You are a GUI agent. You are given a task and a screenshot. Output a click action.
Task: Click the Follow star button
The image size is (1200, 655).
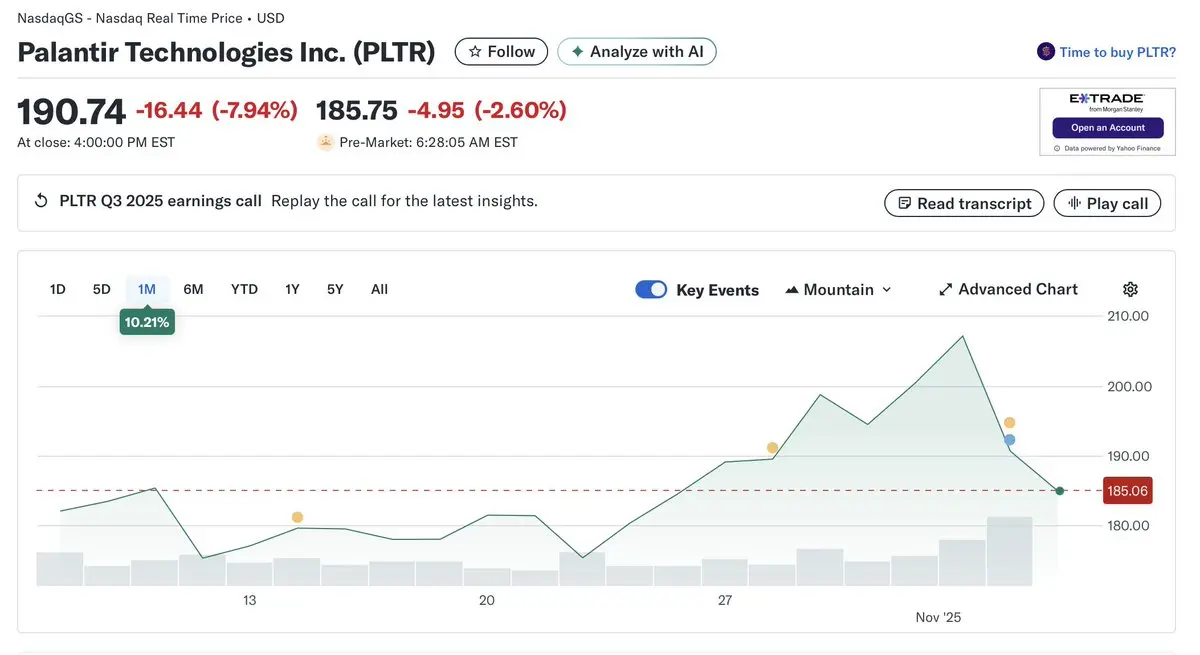(501, 52)
